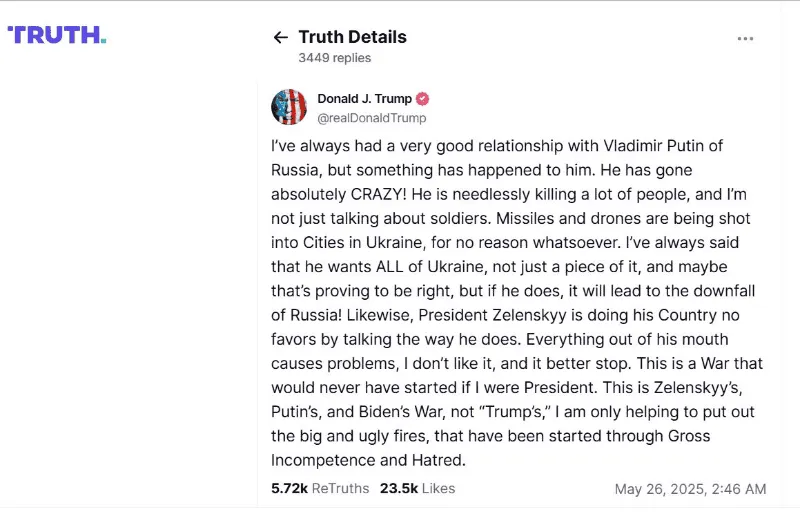Open Donald J. Trump's profile avatar

click(x=289, y=107)
